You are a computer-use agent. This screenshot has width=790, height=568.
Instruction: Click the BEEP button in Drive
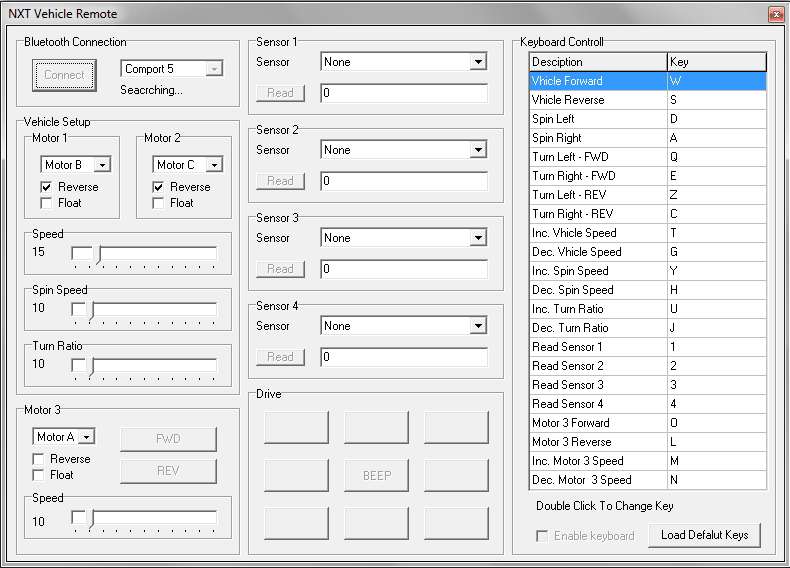click(376, 475)
